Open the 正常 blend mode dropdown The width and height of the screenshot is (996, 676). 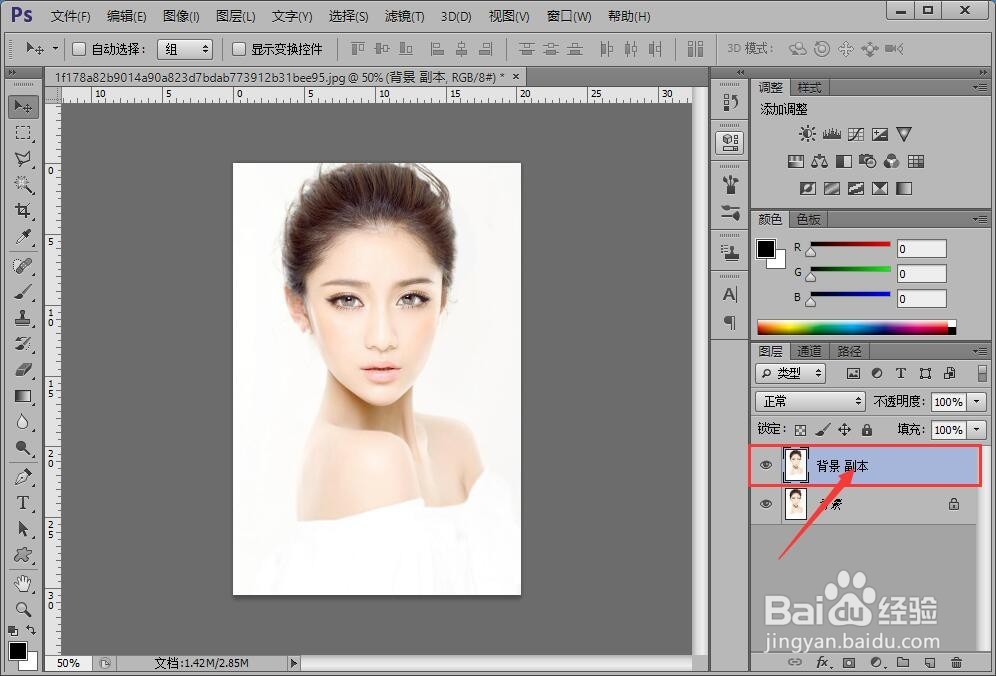coord(810,401)
